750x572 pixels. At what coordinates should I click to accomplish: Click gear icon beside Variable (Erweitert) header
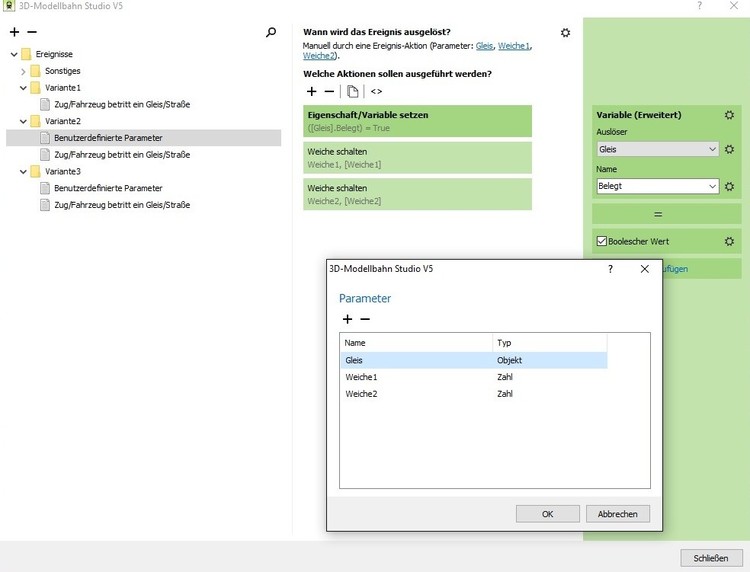click(729, 115)
